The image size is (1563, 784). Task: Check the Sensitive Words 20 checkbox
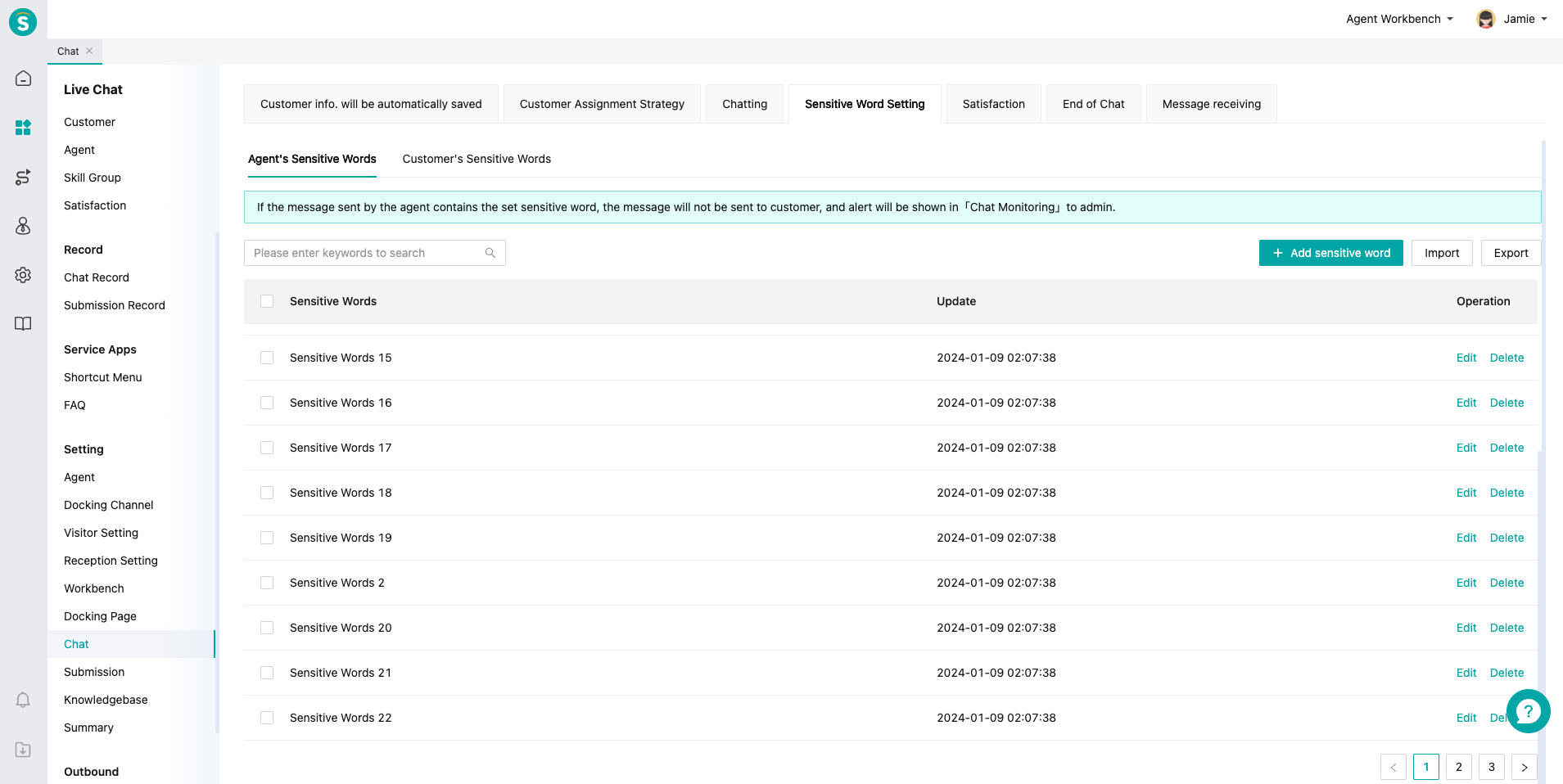point(267,628)
